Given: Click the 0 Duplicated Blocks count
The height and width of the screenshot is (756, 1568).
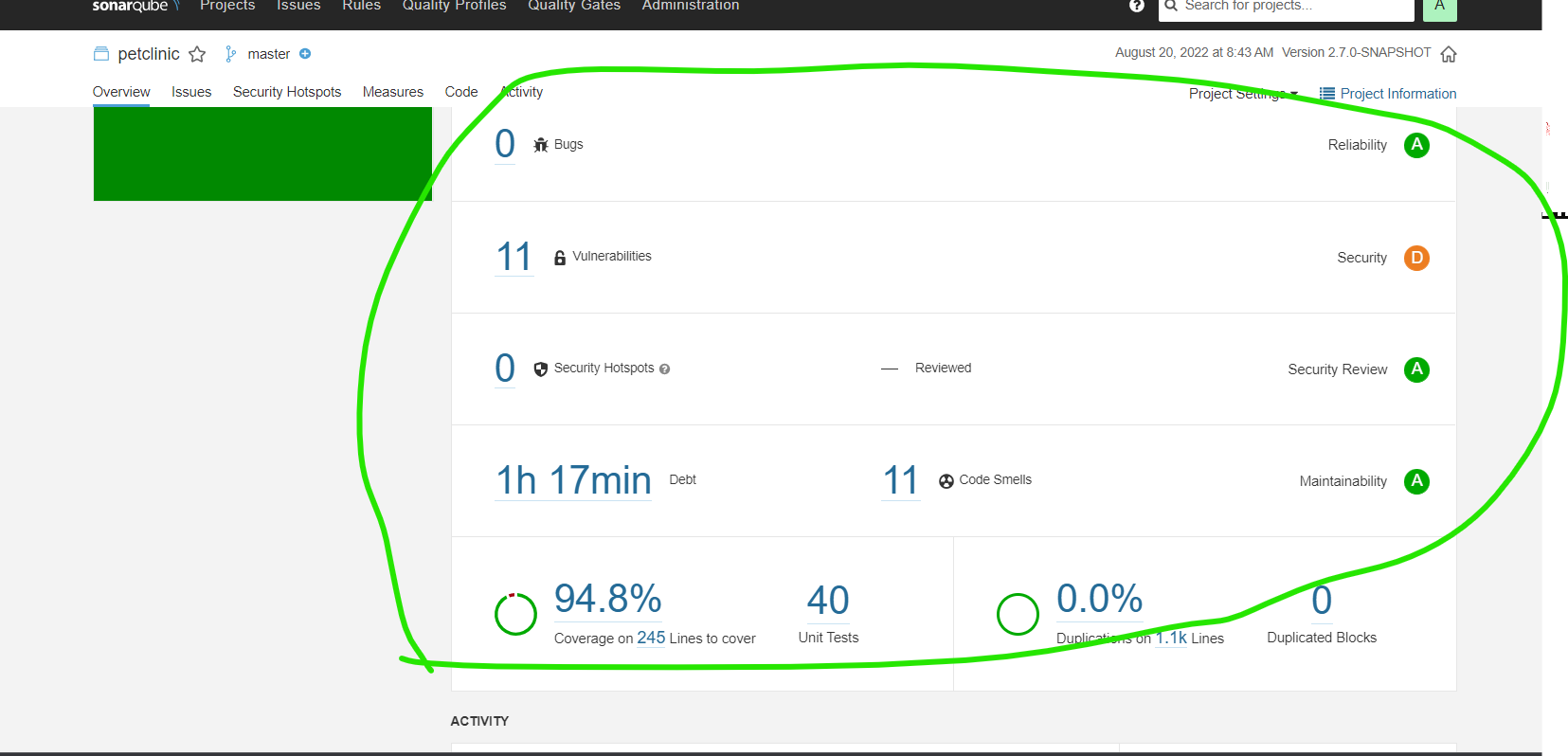Looking at the screenshot, I should click(1322, 601).
